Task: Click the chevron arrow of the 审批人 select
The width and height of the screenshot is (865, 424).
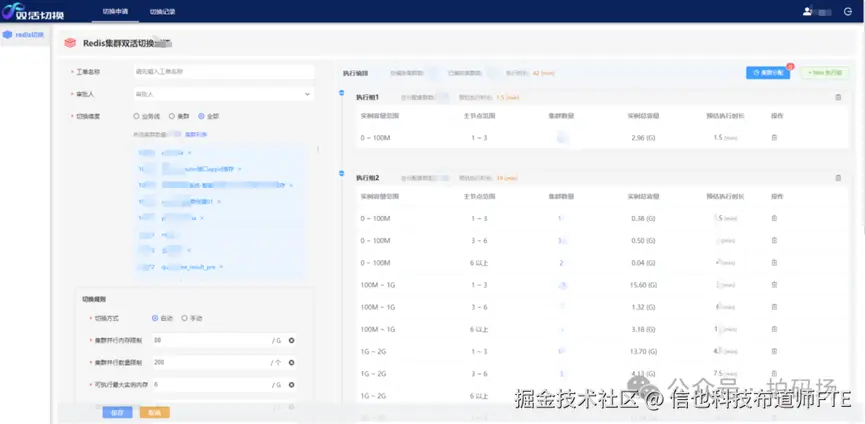Action: (307, 94)
